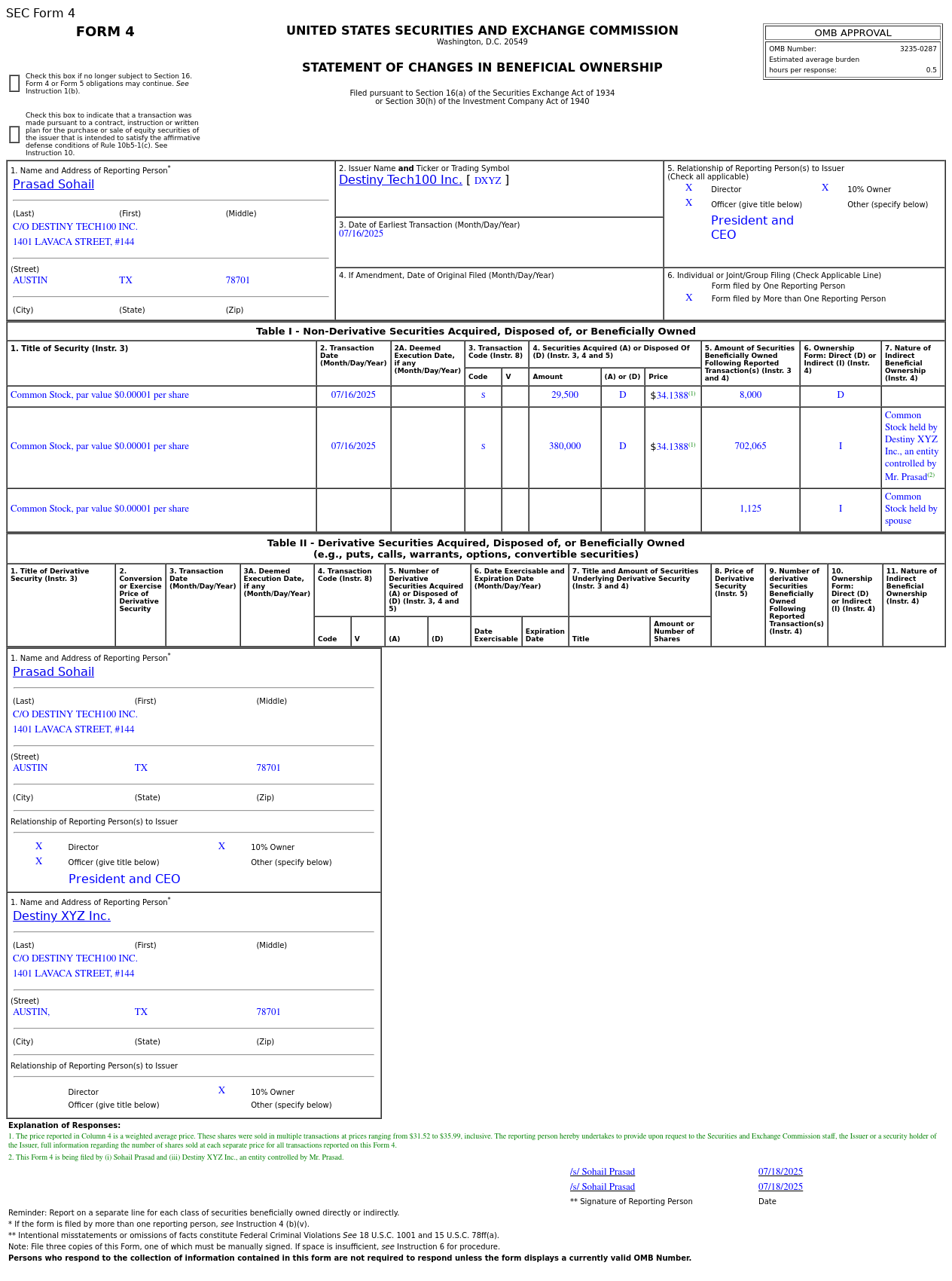Viewport: 952px width, 1281px height.
Task: Click the transaction date in the 29,500 row
Action: (353, 395)
